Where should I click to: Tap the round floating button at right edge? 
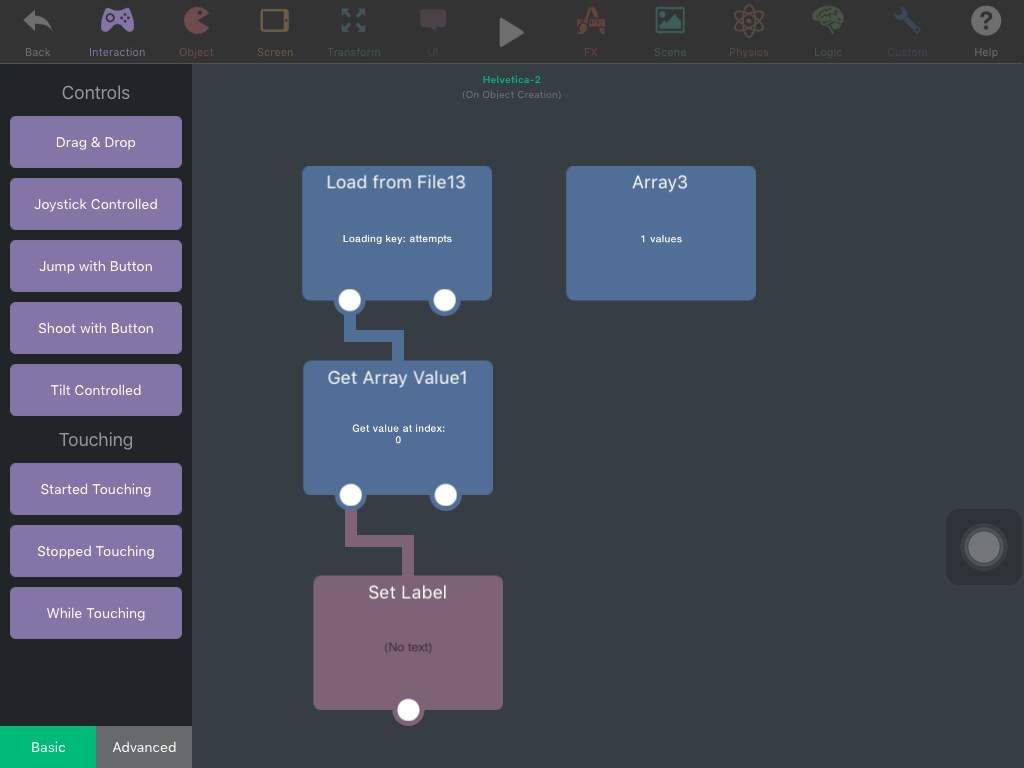point(983,547)
